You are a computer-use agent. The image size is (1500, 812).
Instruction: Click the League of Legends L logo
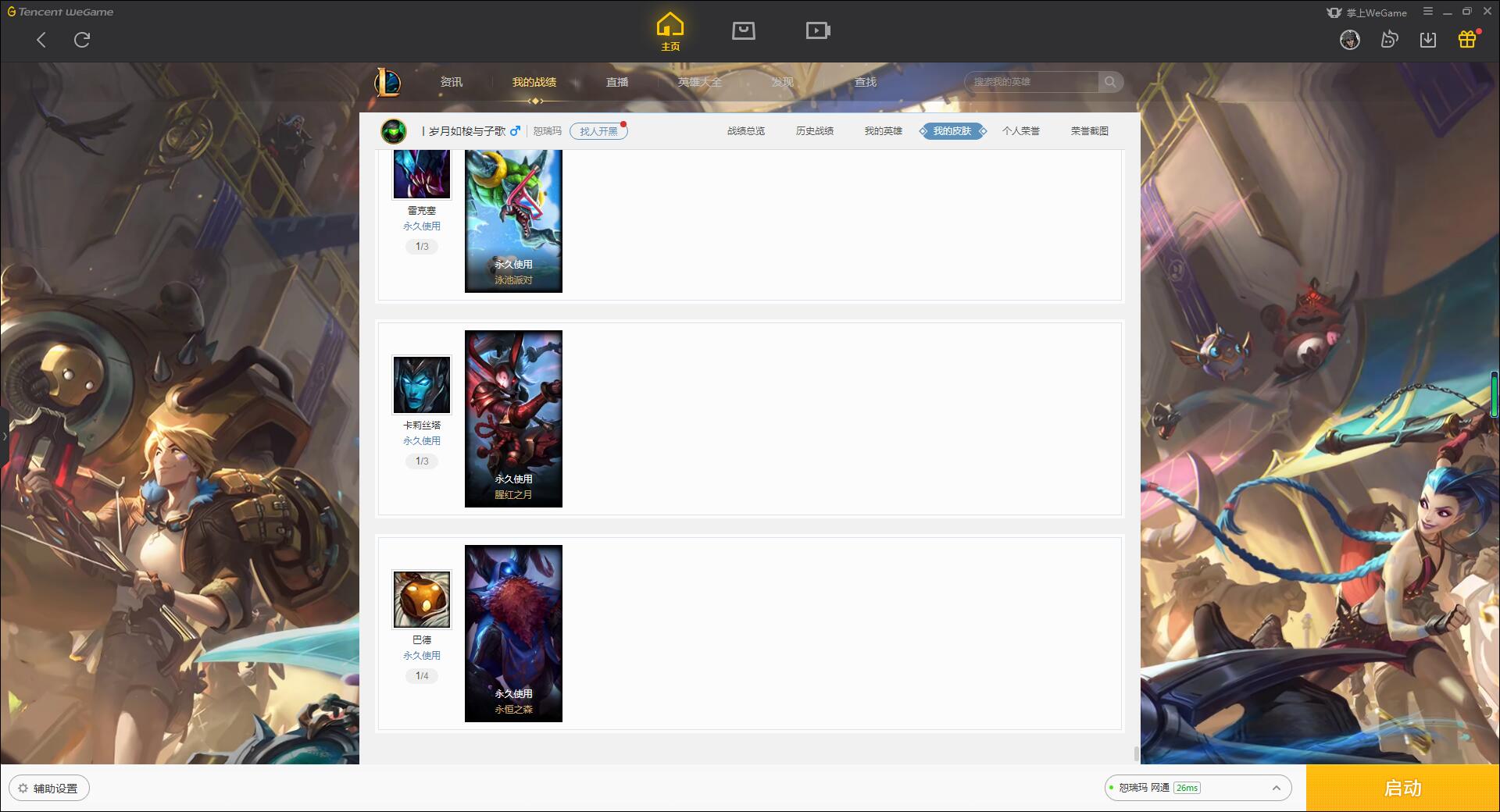coord(387,82)
